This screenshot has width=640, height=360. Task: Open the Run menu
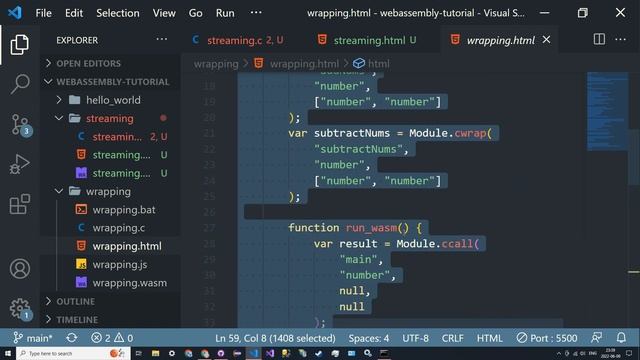click(225, 13)
